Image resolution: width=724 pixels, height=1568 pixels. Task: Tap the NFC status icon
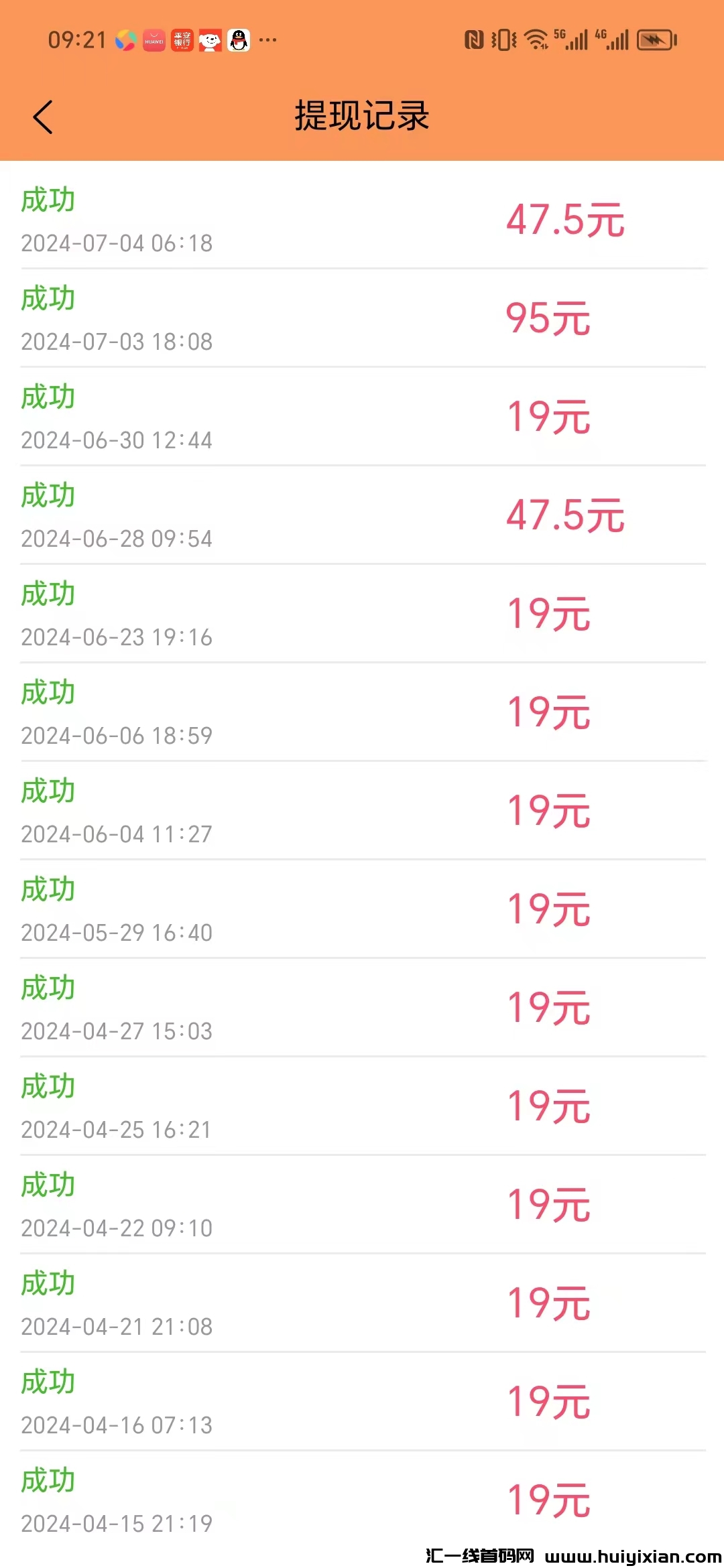coord(474,40)
